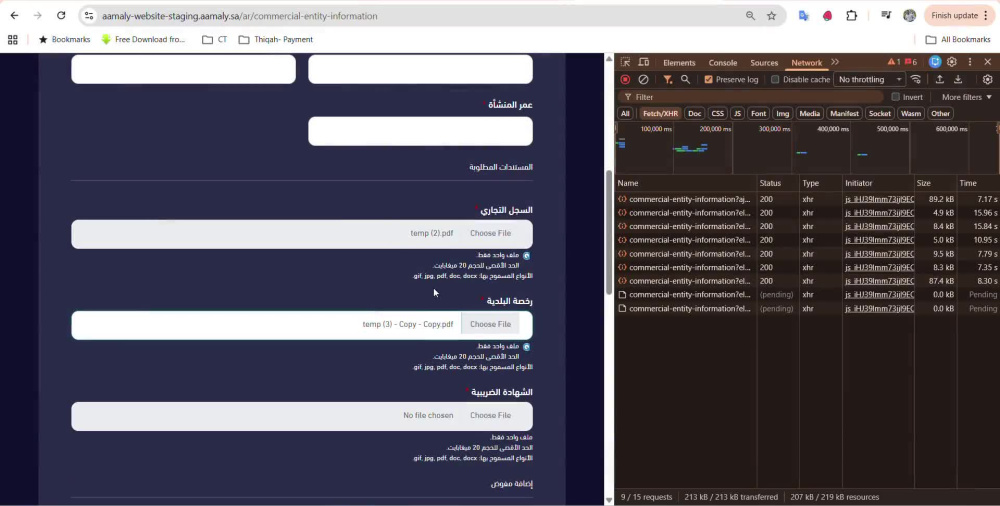Image resolution: width=1000 pixels, height=506 pixels.
Task: Open the Sources tab
Action: point(764,63)
